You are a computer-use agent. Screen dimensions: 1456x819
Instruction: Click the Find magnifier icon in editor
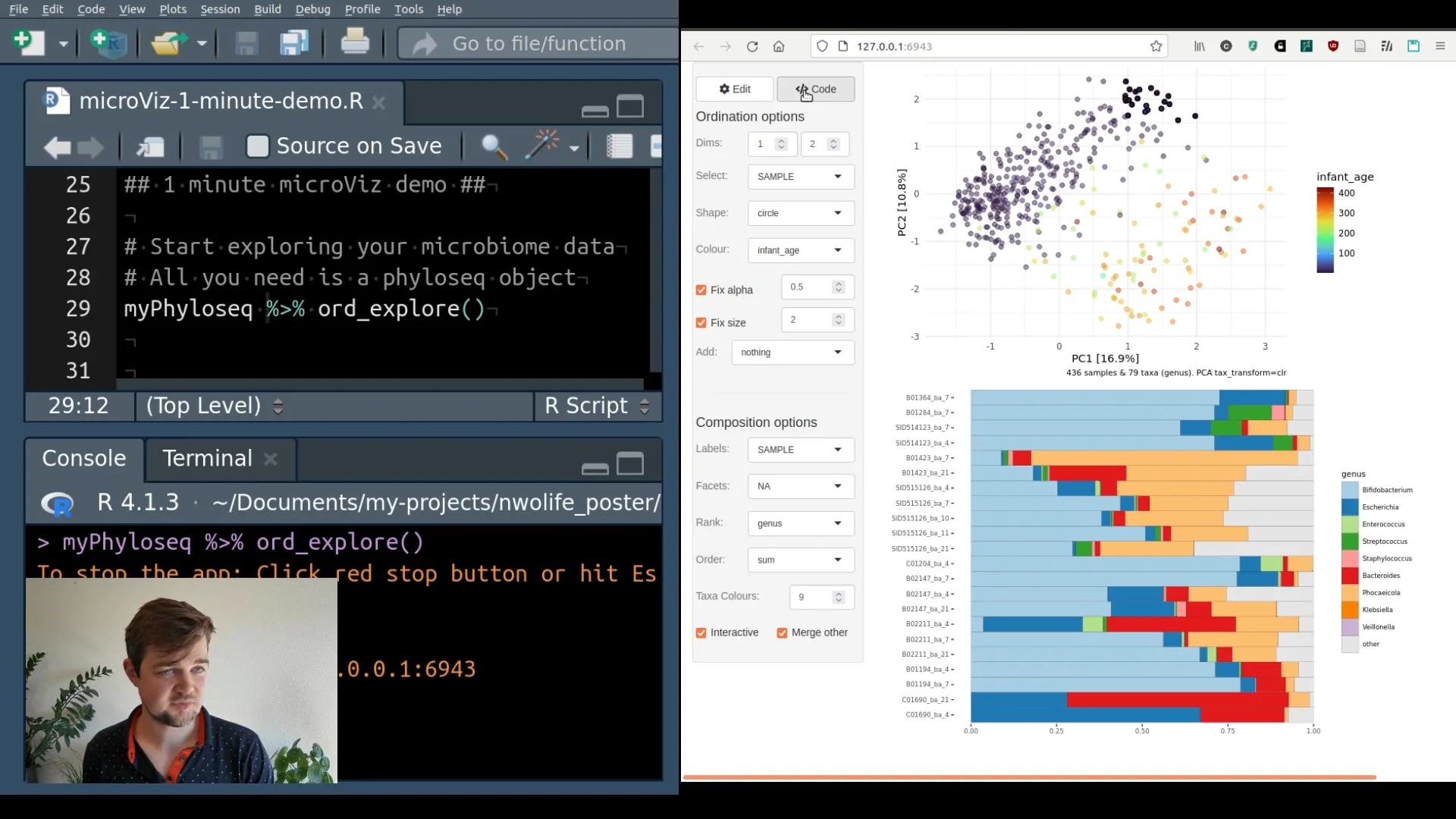click(x=494, y=146)
